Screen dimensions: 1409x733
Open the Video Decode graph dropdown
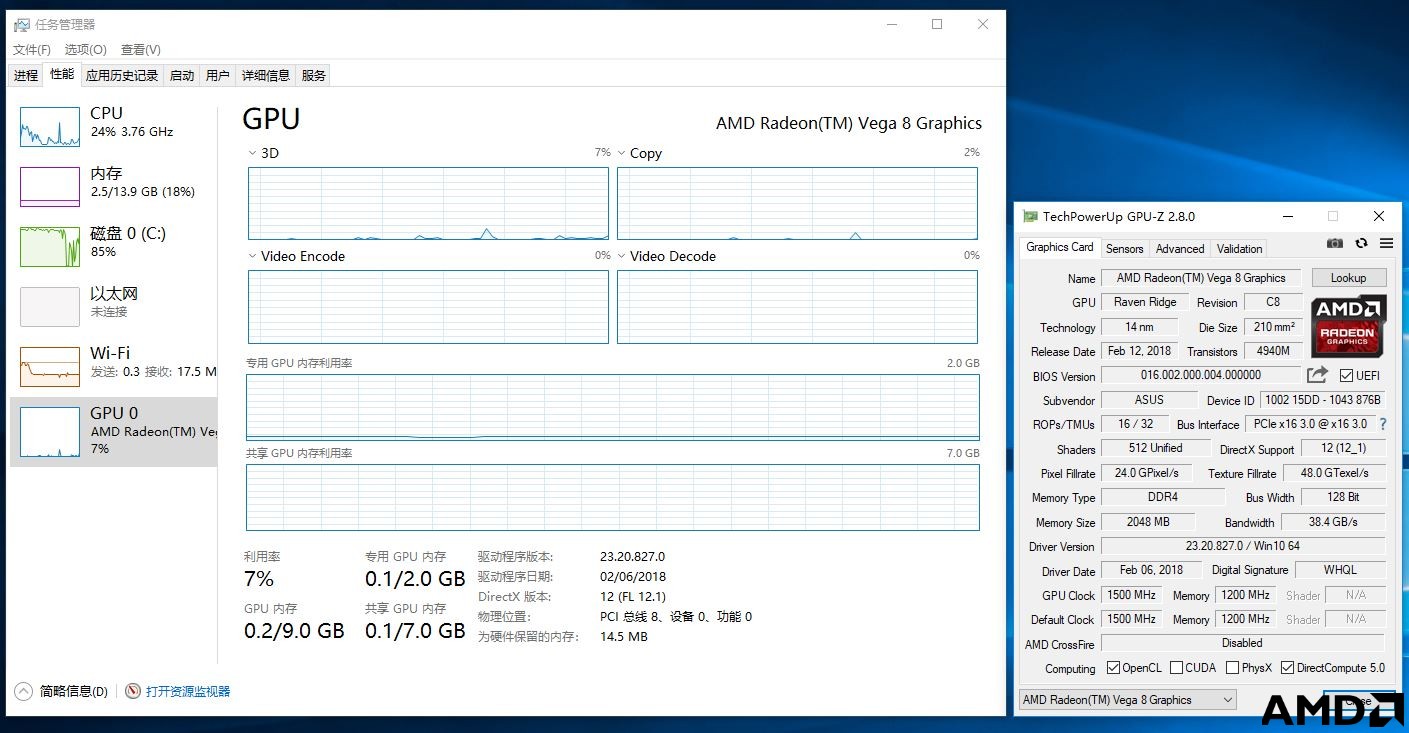(x=621, y=256)
